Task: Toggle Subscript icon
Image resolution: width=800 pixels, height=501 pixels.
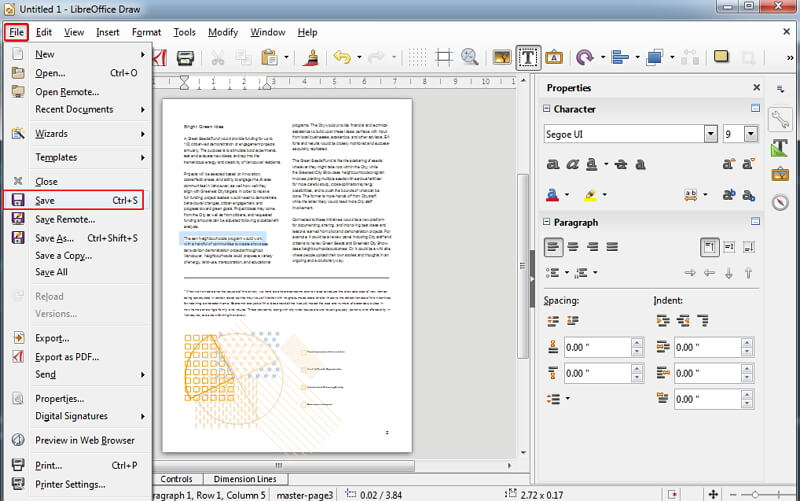Action: (x=748, y=195)
